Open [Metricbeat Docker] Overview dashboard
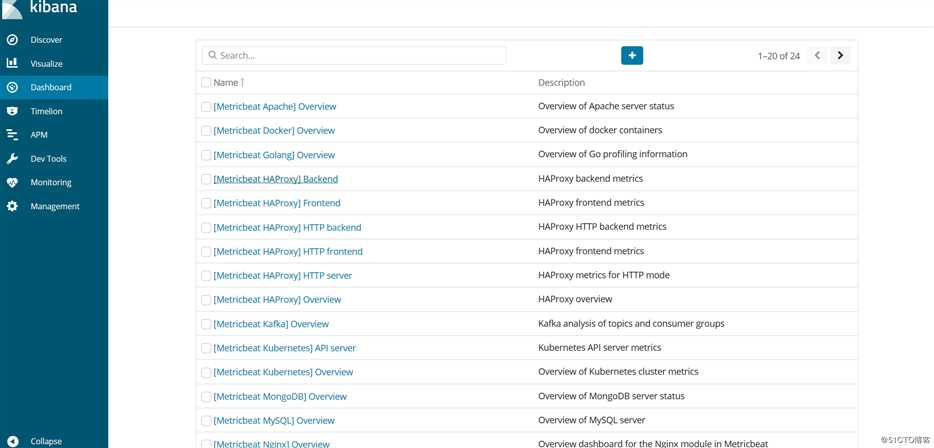The width and height of the screenshot is (934, 448). coord(274,130)
